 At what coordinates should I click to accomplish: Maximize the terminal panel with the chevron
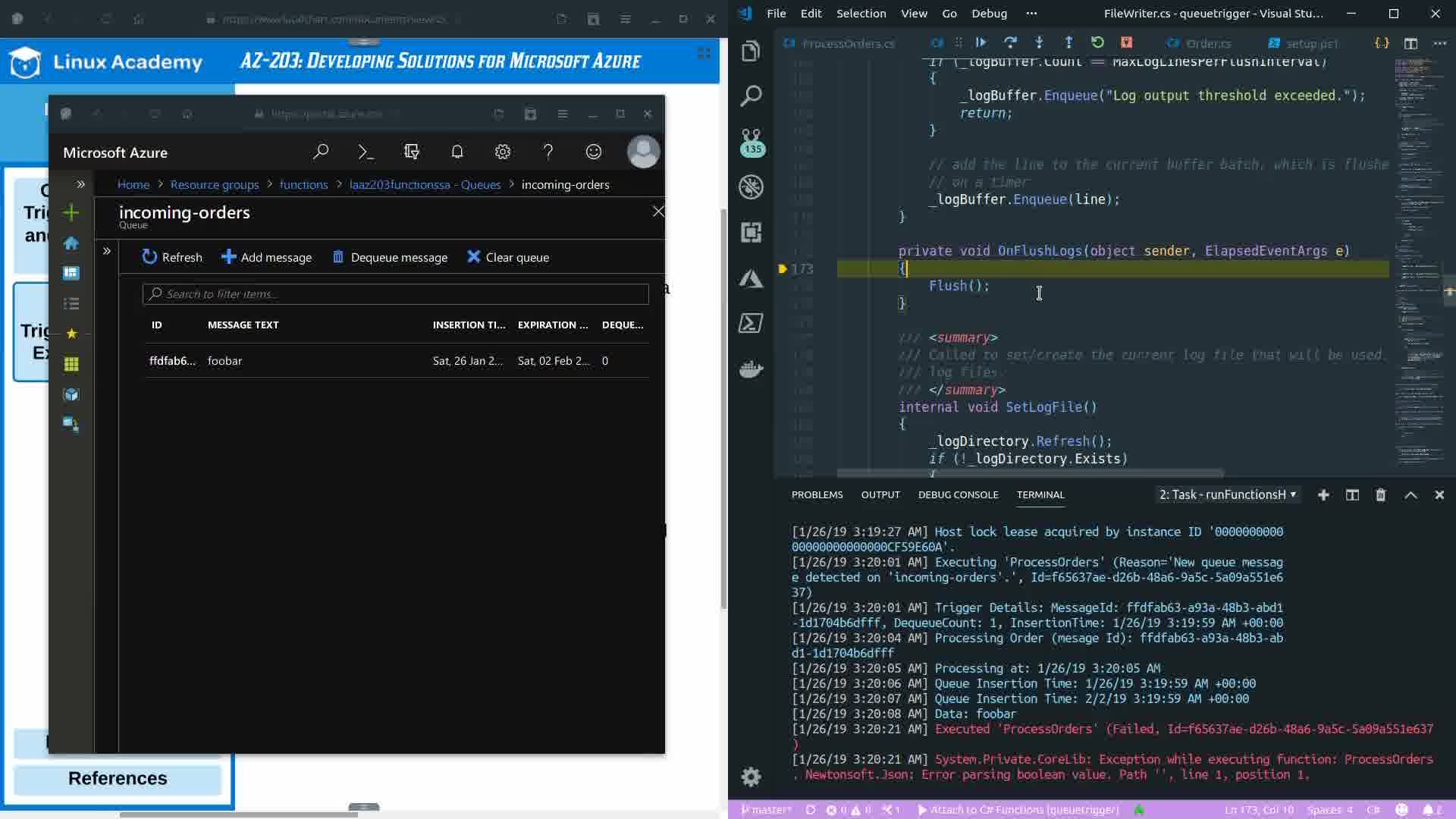point(1410,495)
